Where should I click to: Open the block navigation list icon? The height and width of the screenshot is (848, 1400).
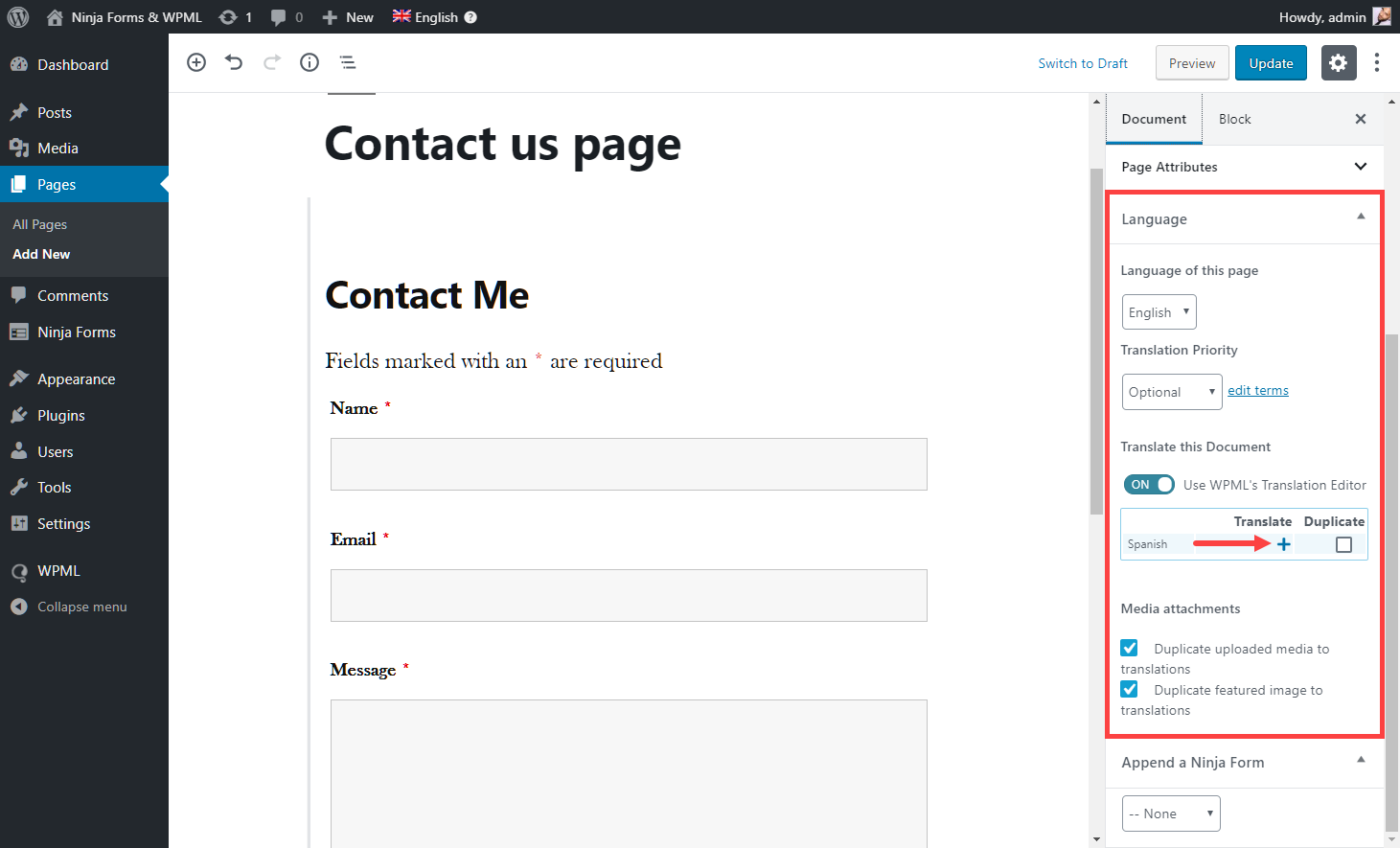coord(348,62)
